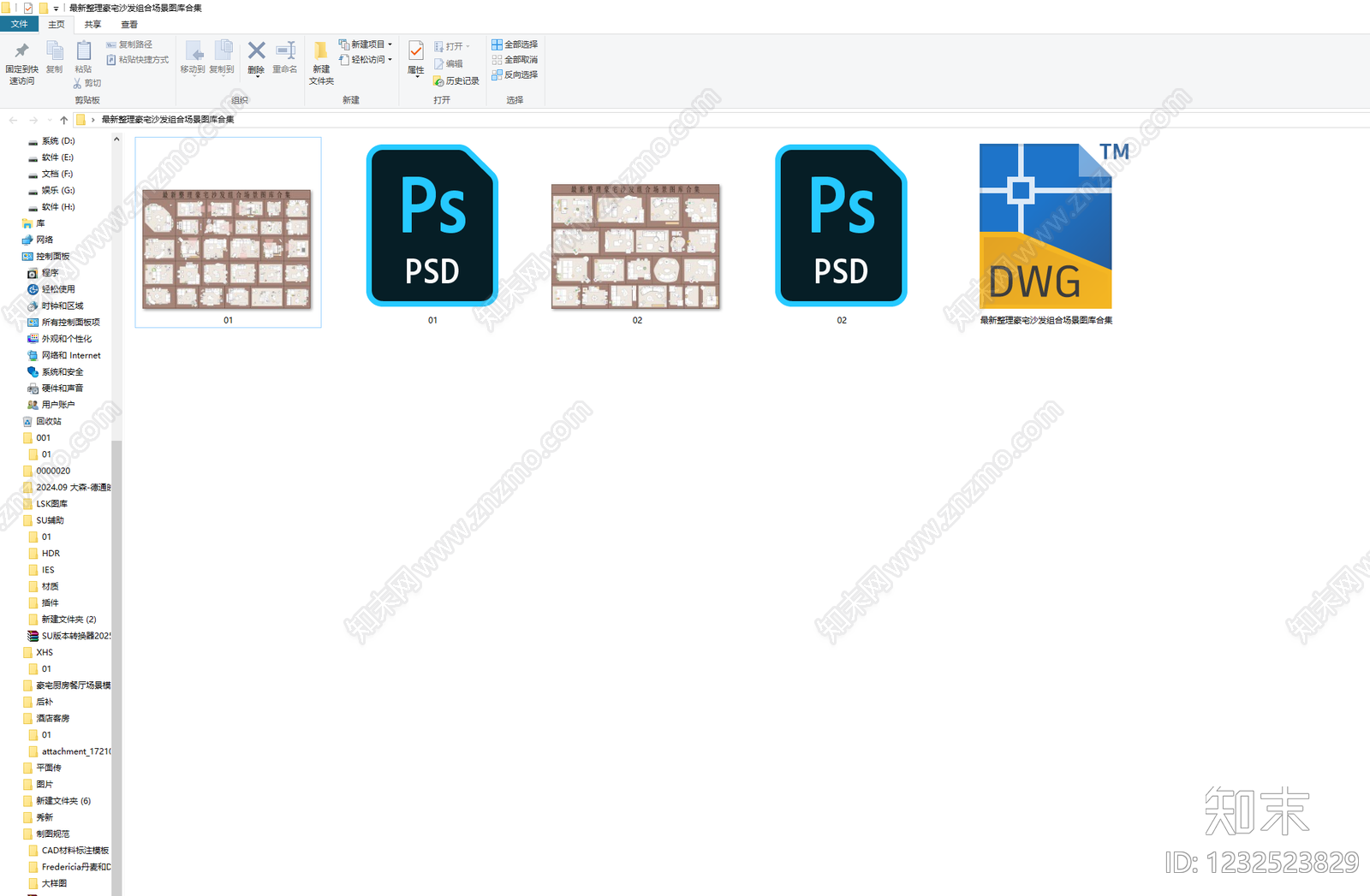Click the red Delete (删除) icon
The height and width of the screenshot is (896, 1370).
256,50
